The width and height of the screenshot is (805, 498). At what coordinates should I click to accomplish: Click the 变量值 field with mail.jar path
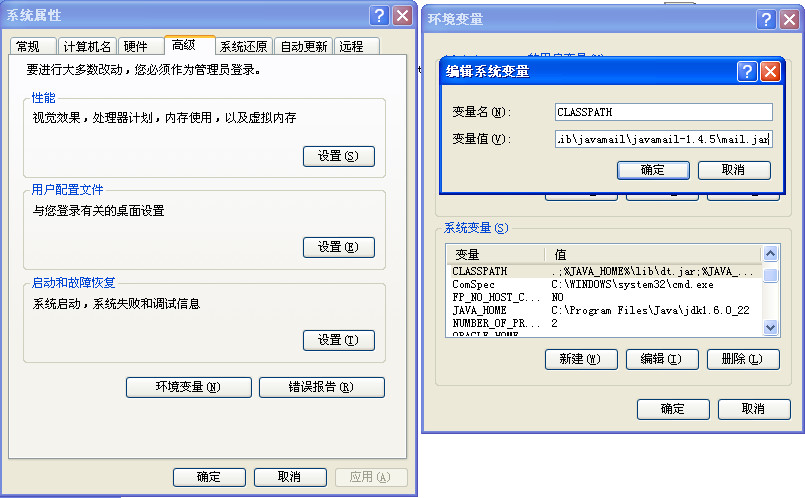[x=663, y=139]
